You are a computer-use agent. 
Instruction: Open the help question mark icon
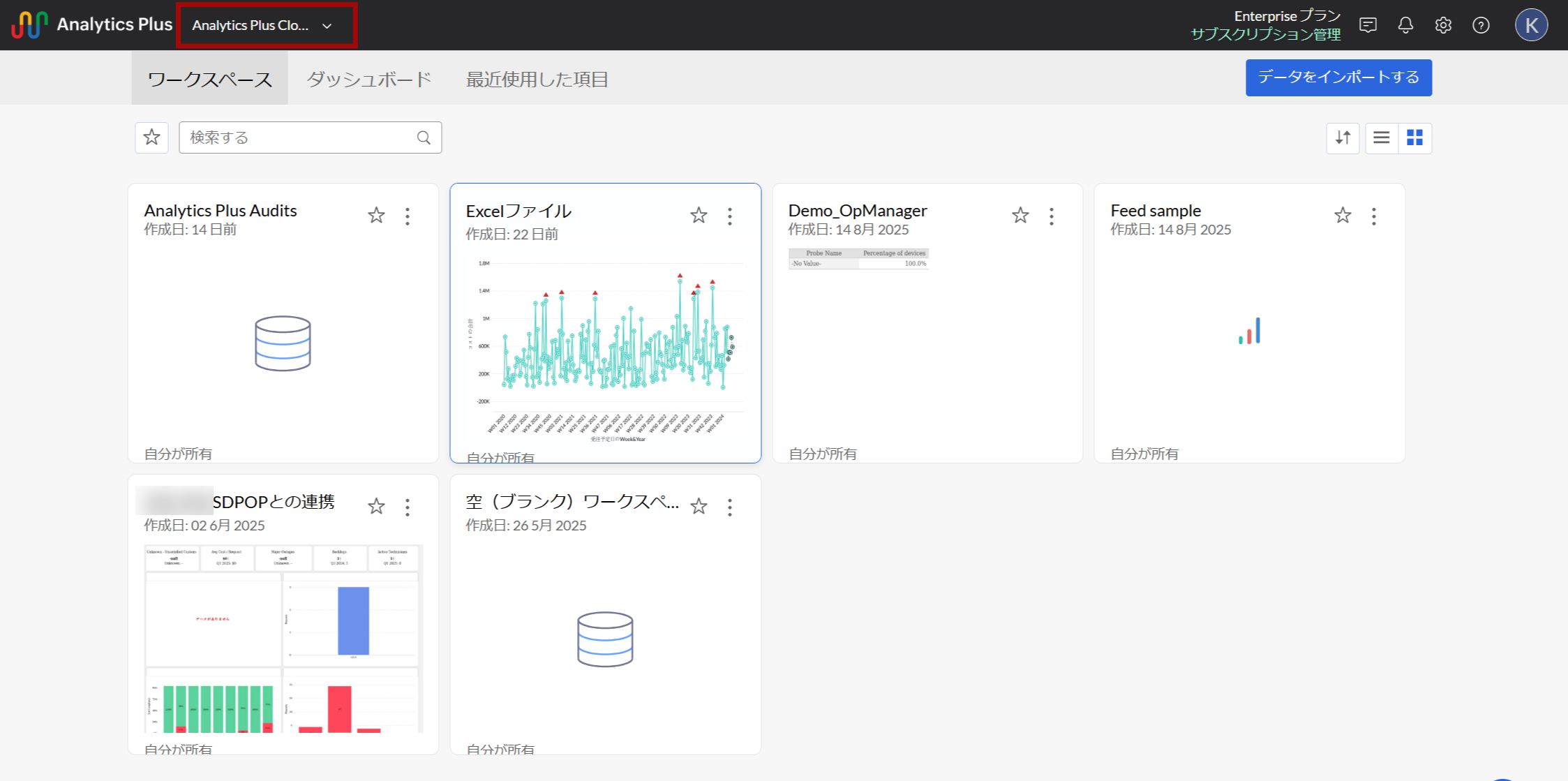(x=1481, y=26)
